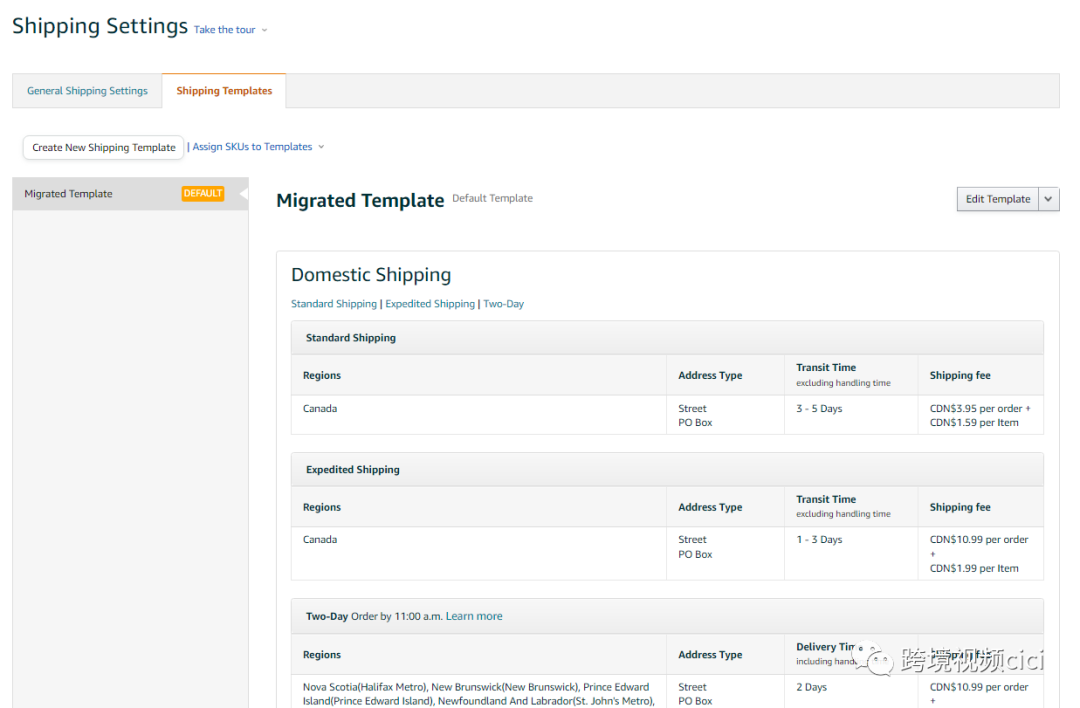Viewport: 1080px width, 708px height.
Task: Click the Shipping Settings page title
Action: [100, 26]
